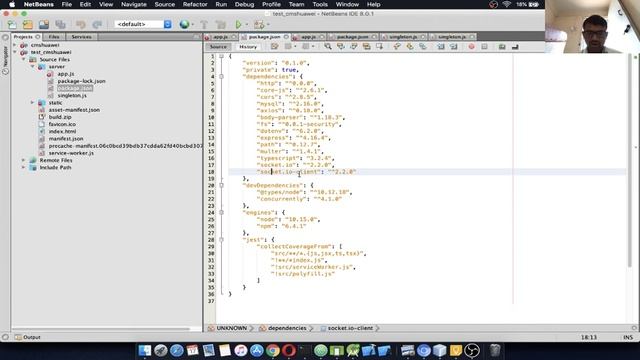The height and width of the screenshot is (360, 640).
Task: Click the Undo toolbar icon
Action: point(81,24)
